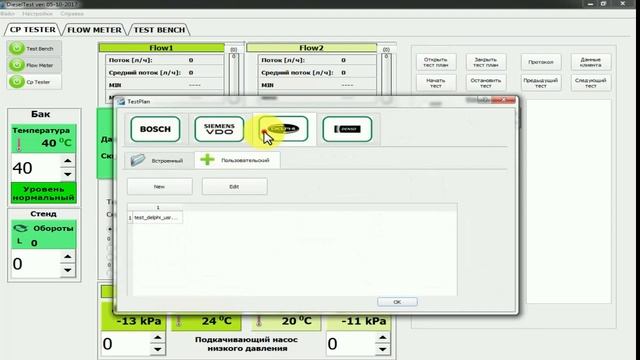Click the TestPlan dialog title icon
The width and height of the screenshot is (640, 360).
coord(121,101)
